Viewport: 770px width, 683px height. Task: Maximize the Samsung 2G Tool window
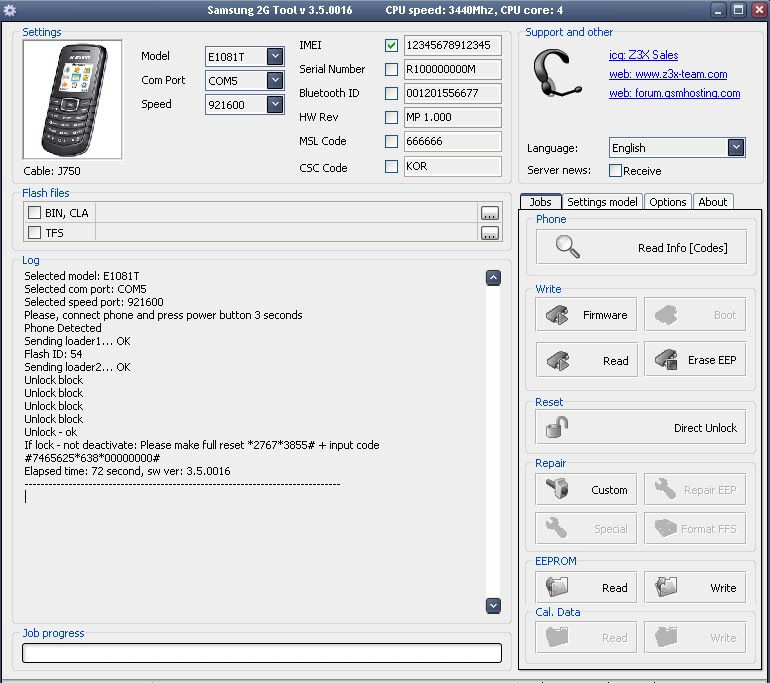[x=738, y=10]
